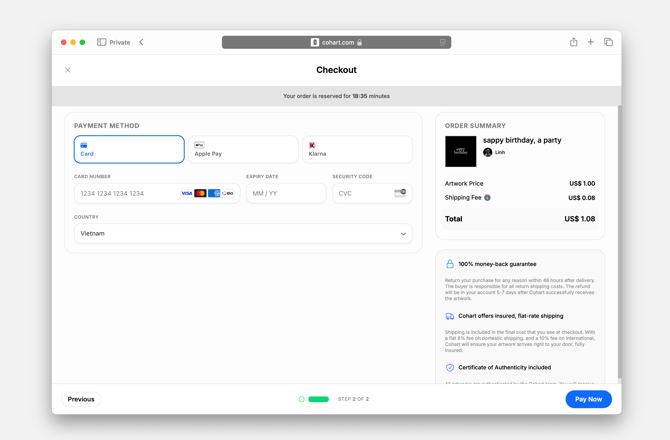Close the checkout page with X icon
This screenshot has width=670, height=440.
point(68,70)
